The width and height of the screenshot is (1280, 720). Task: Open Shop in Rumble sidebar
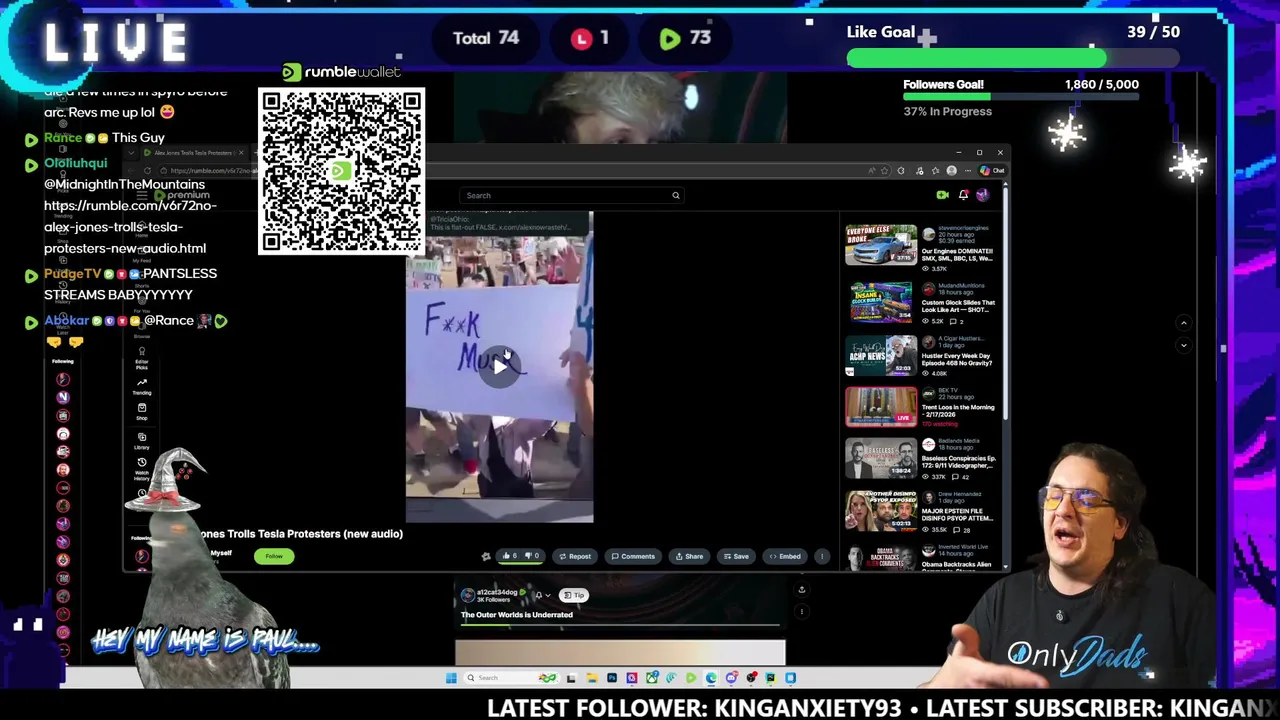pyautogui.click(x=141, y=410)
